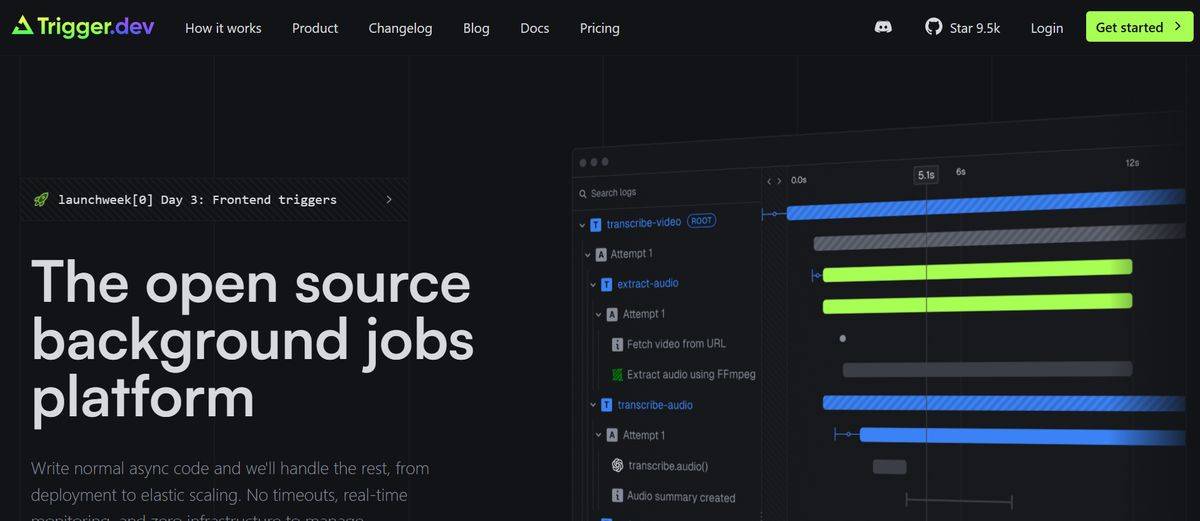
Task: Select the 5.1s timeline marker
Action: click(x=926, y=175)
